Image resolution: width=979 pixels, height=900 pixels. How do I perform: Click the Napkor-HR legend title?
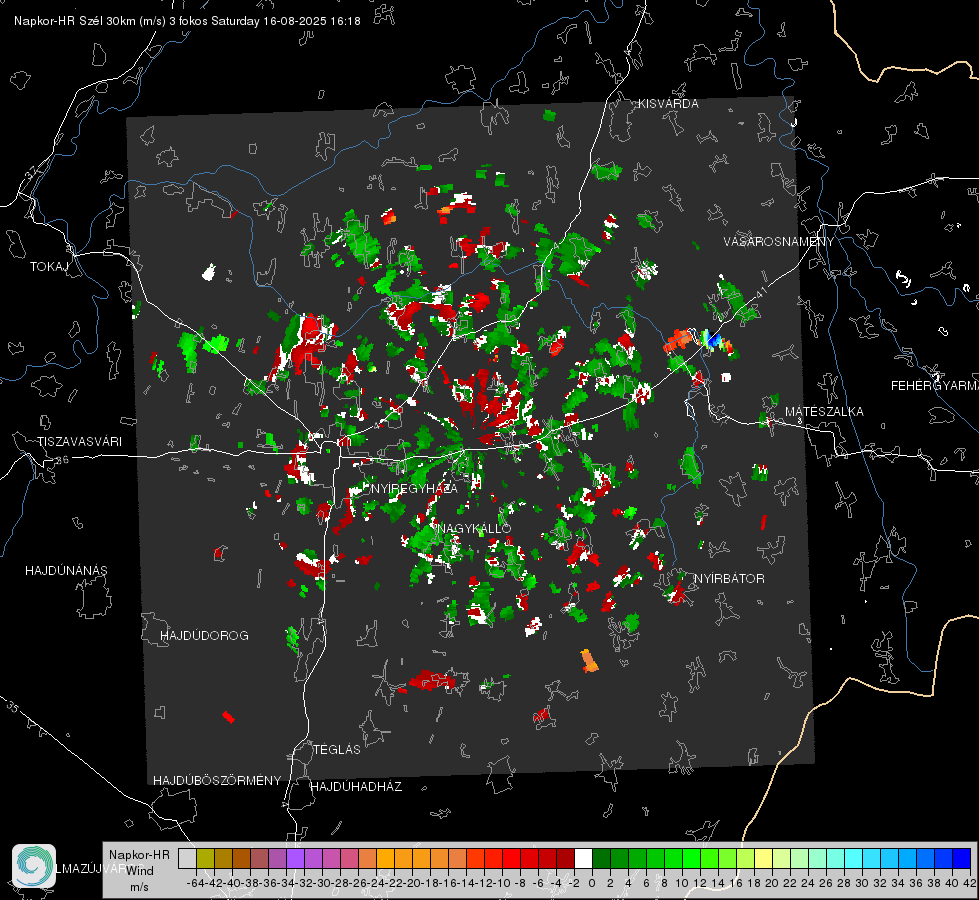139,855
